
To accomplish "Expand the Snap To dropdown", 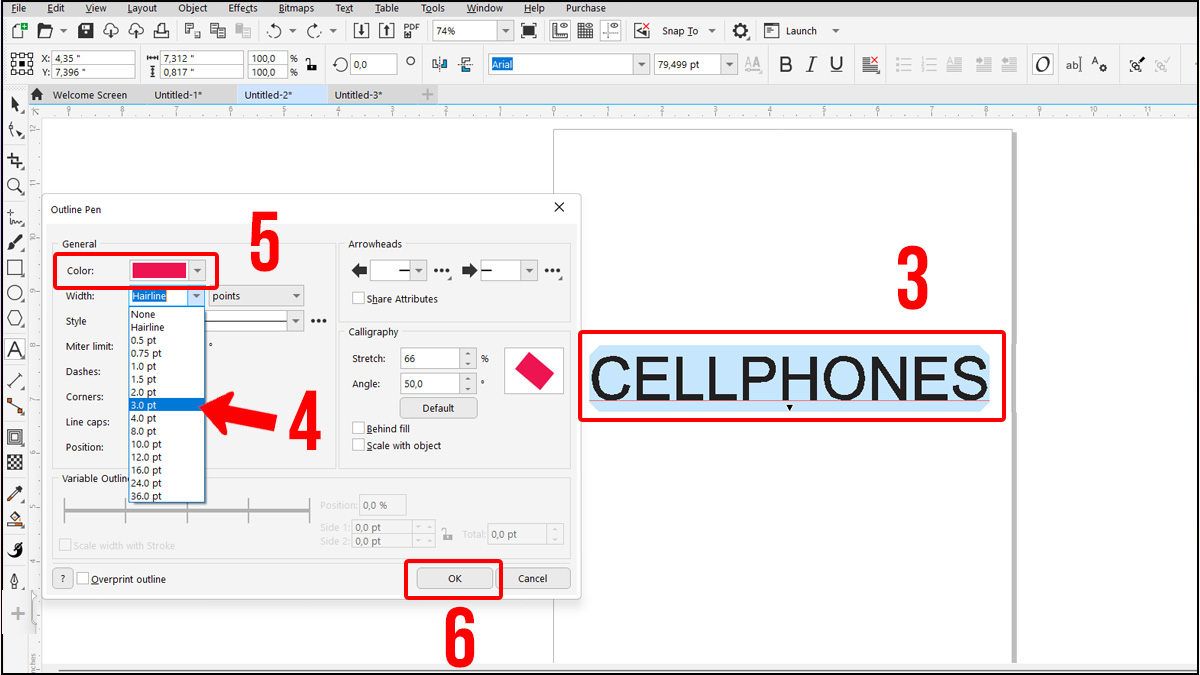I will coord(712,31).
